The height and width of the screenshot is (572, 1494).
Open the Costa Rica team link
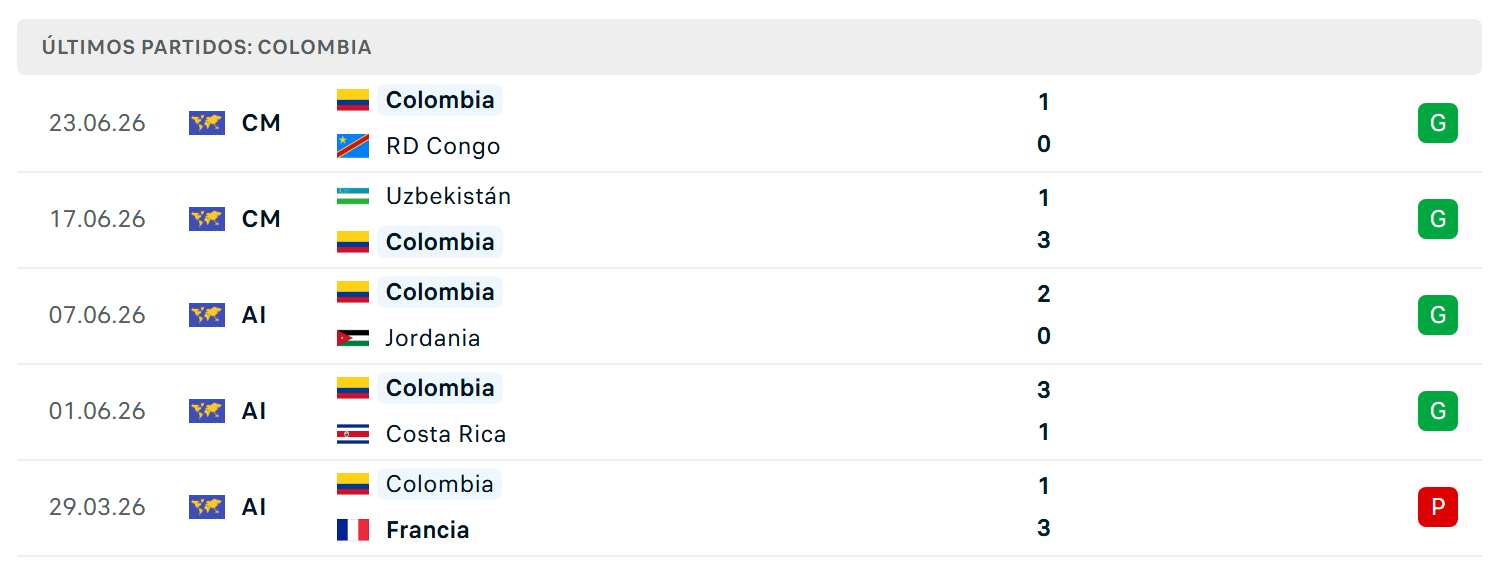(x=446, y=434)
